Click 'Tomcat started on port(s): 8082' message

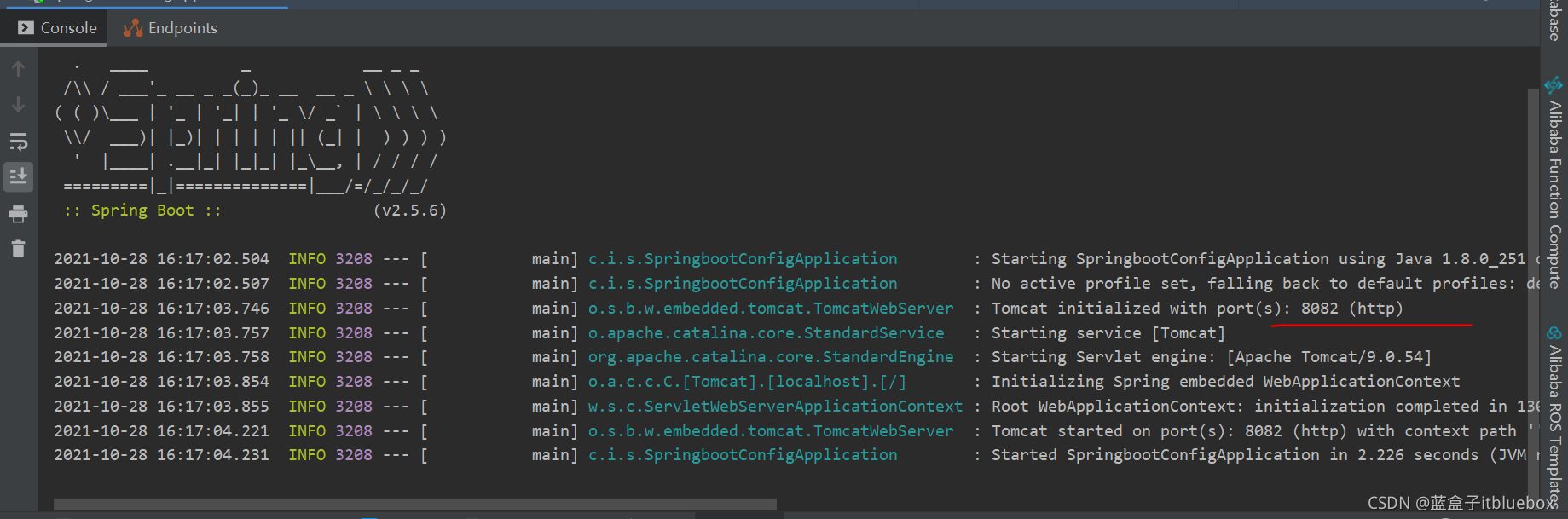pos(1137,431)
